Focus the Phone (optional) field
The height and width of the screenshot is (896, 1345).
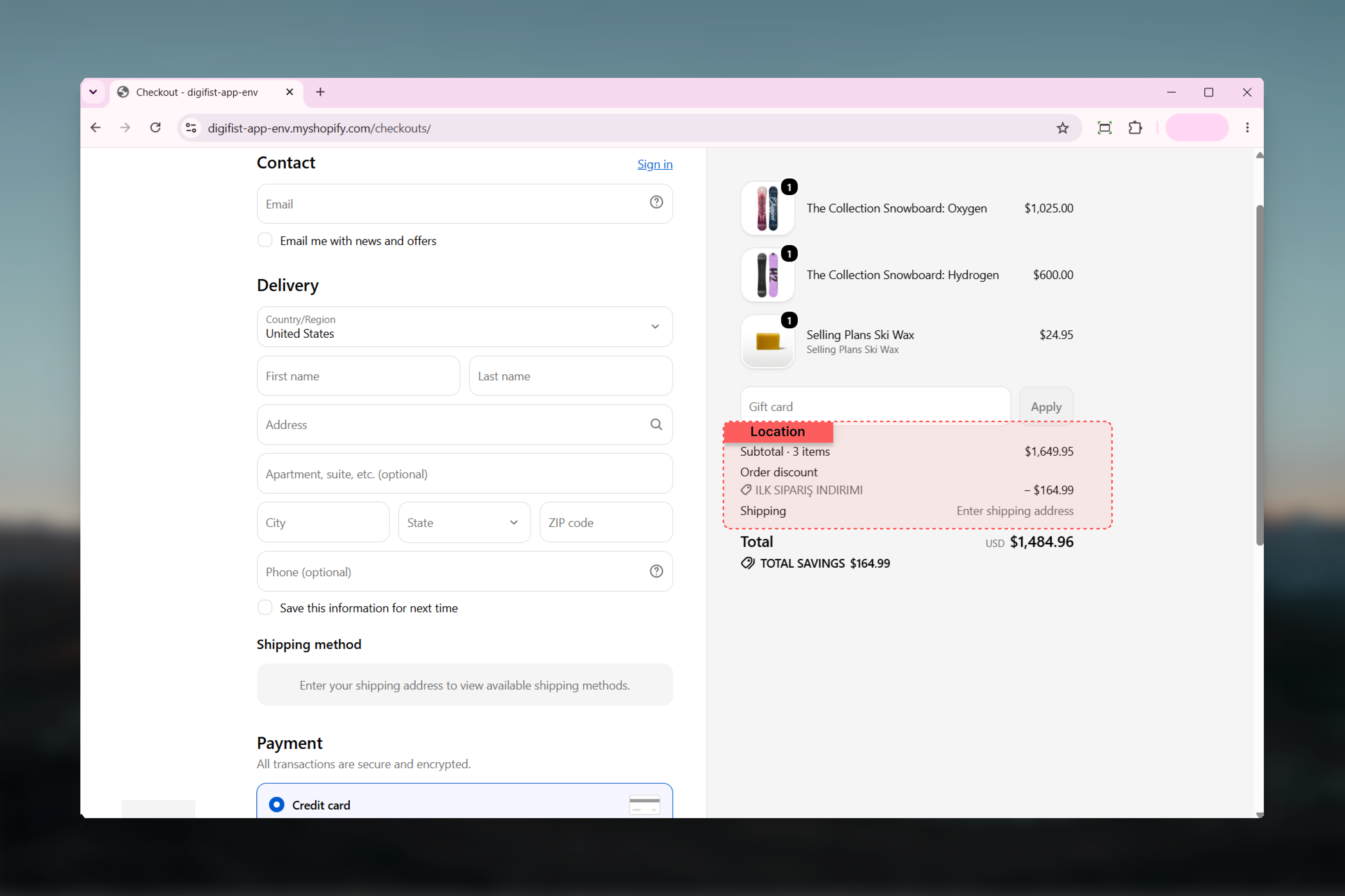coord(465,571)
